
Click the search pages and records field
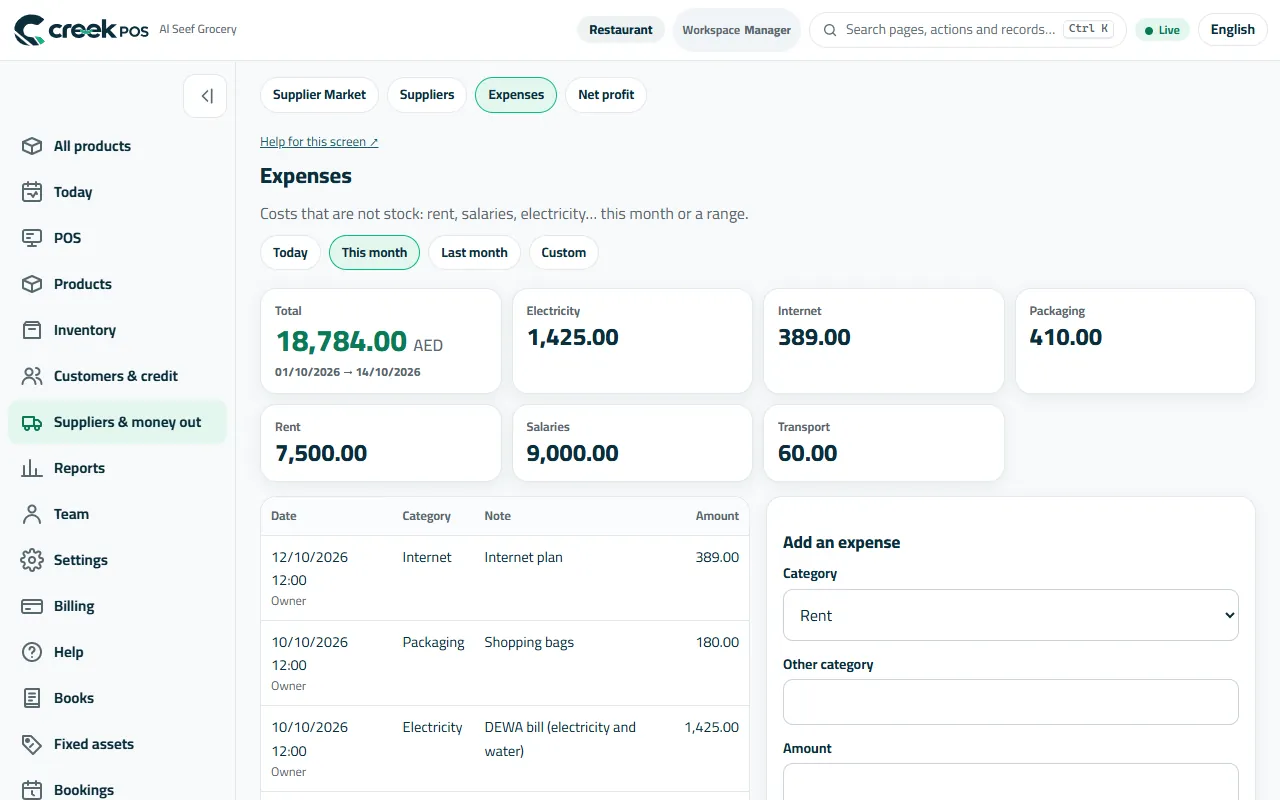(x=967, y=30)
